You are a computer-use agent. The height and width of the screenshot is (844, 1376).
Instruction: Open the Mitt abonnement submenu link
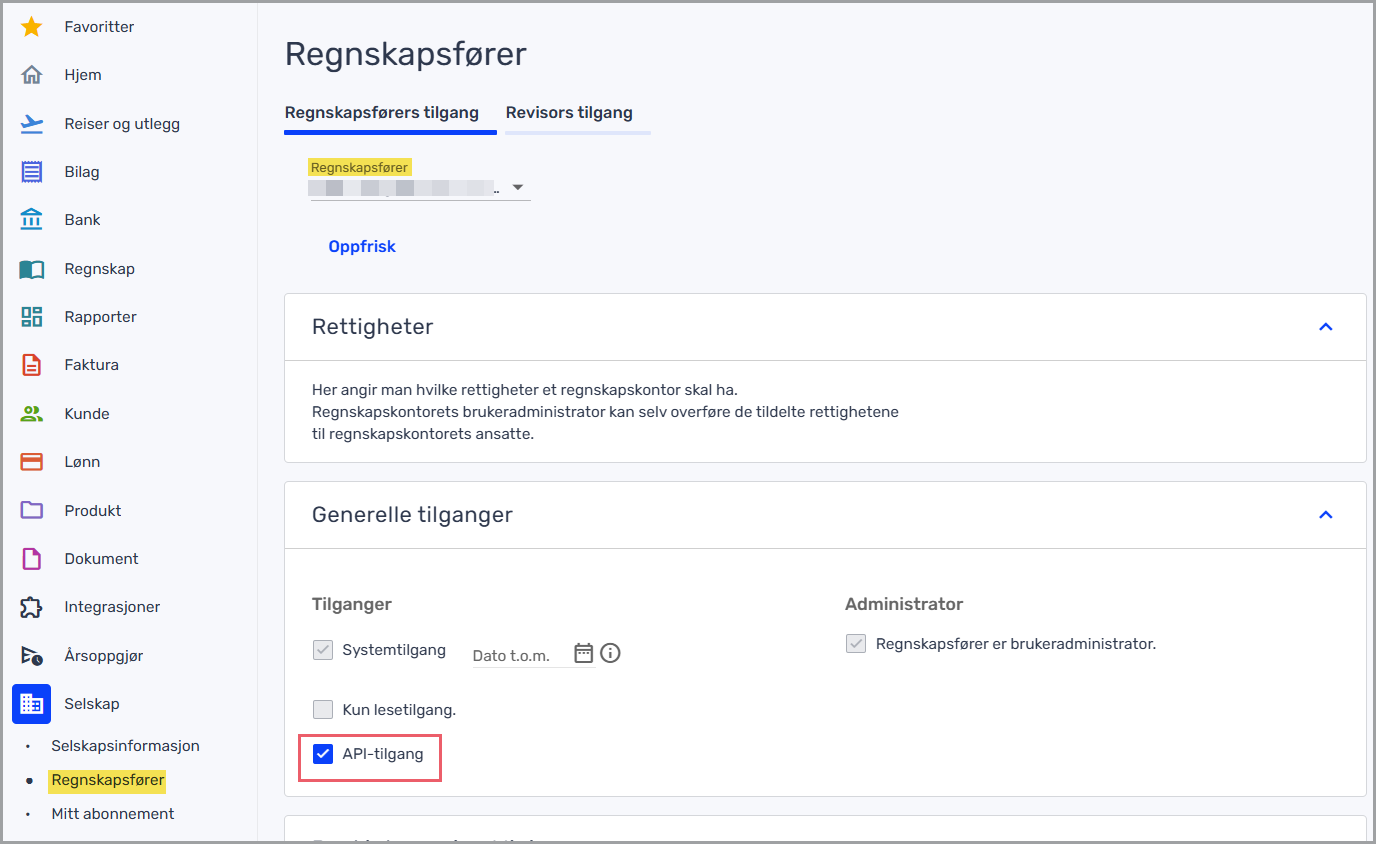pyautogui.click(x=113, y=814)
